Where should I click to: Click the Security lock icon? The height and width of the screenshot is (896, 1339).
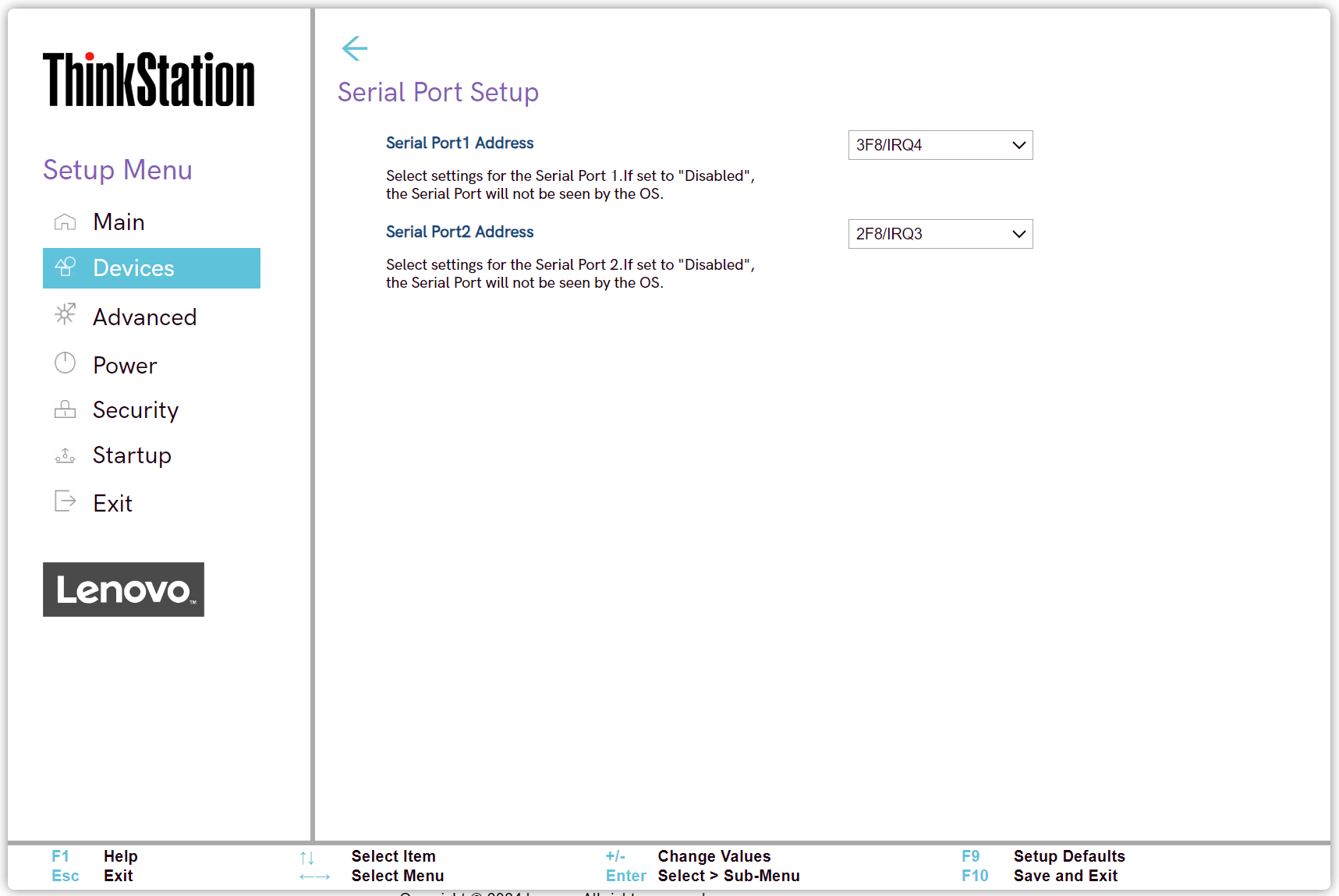66,409
